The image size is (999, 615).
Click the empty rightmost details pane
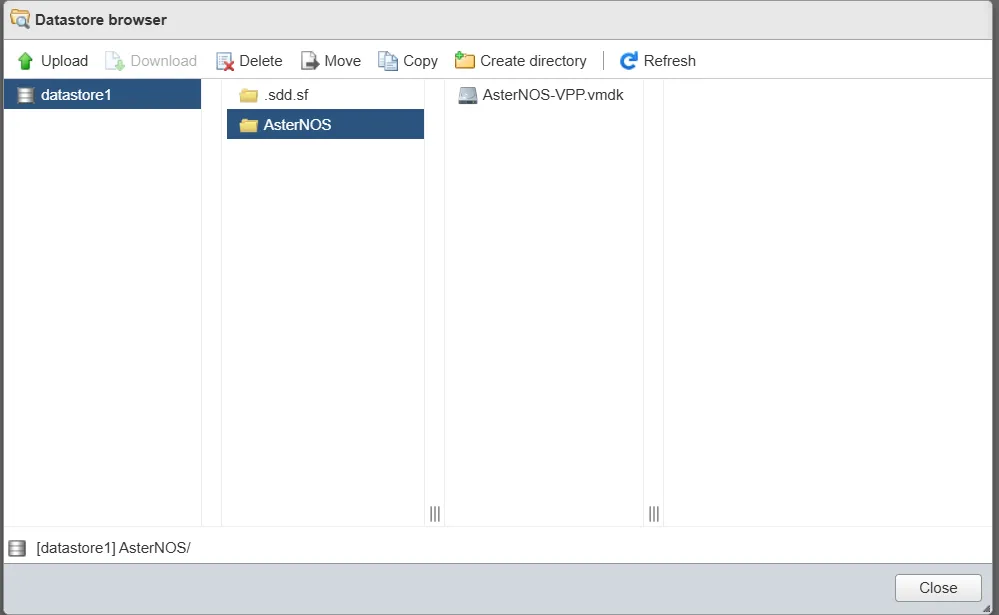pos(828,300)
